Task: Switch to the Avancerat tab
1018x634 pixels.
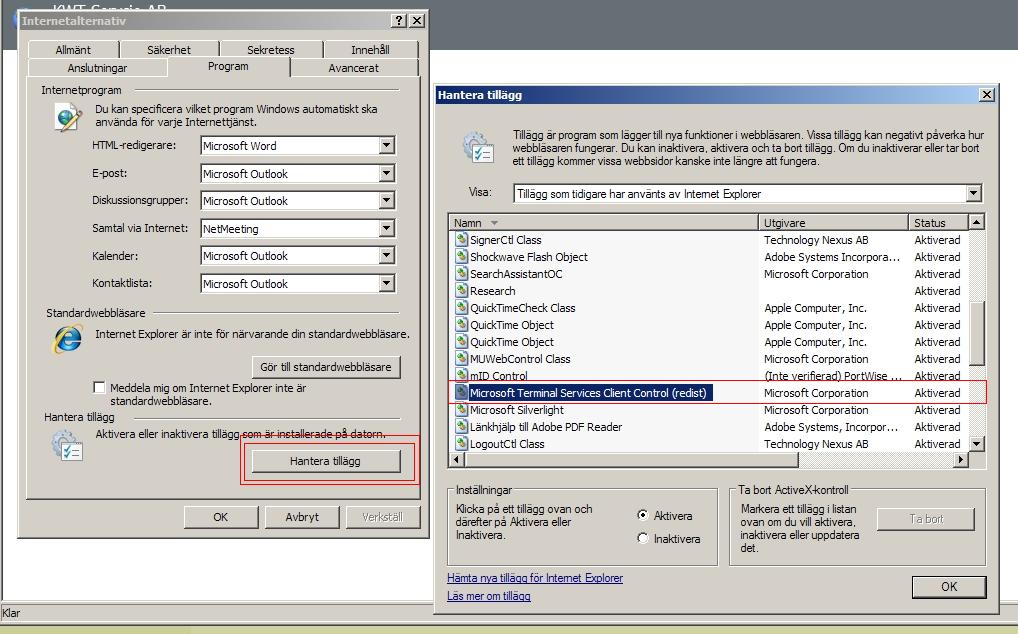Action: point(354,68)
